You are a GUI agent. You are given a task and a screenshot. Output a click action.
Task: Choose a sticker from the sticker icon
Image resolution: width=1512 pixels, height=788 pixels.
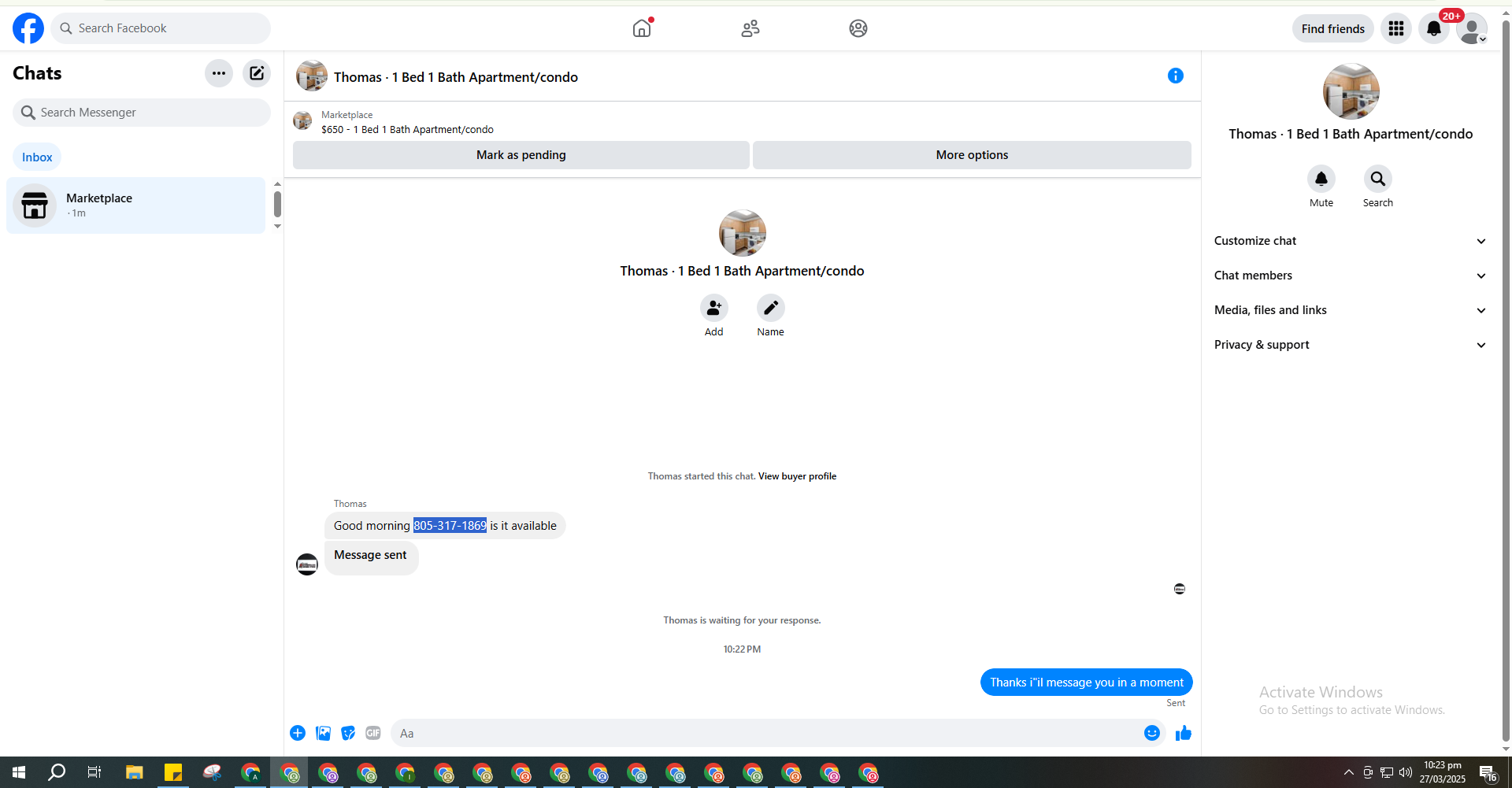(348, 733)
